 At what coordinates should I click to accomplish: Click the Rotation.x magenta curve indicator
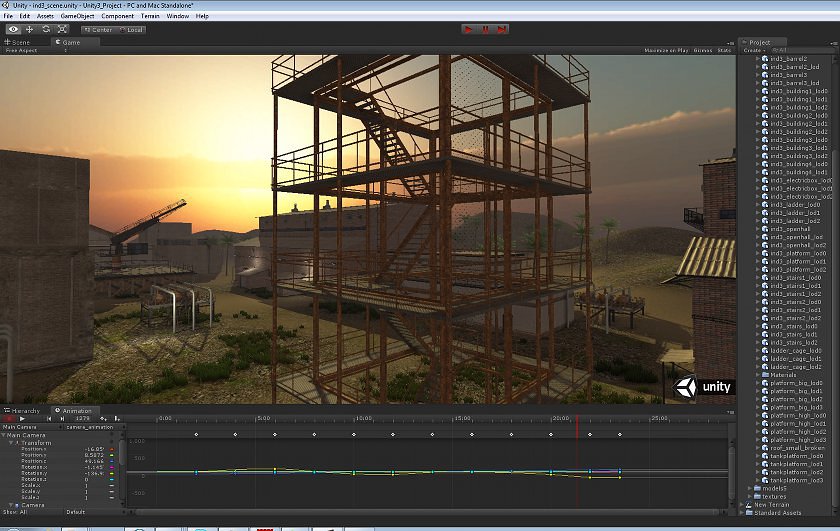point(111,467)
